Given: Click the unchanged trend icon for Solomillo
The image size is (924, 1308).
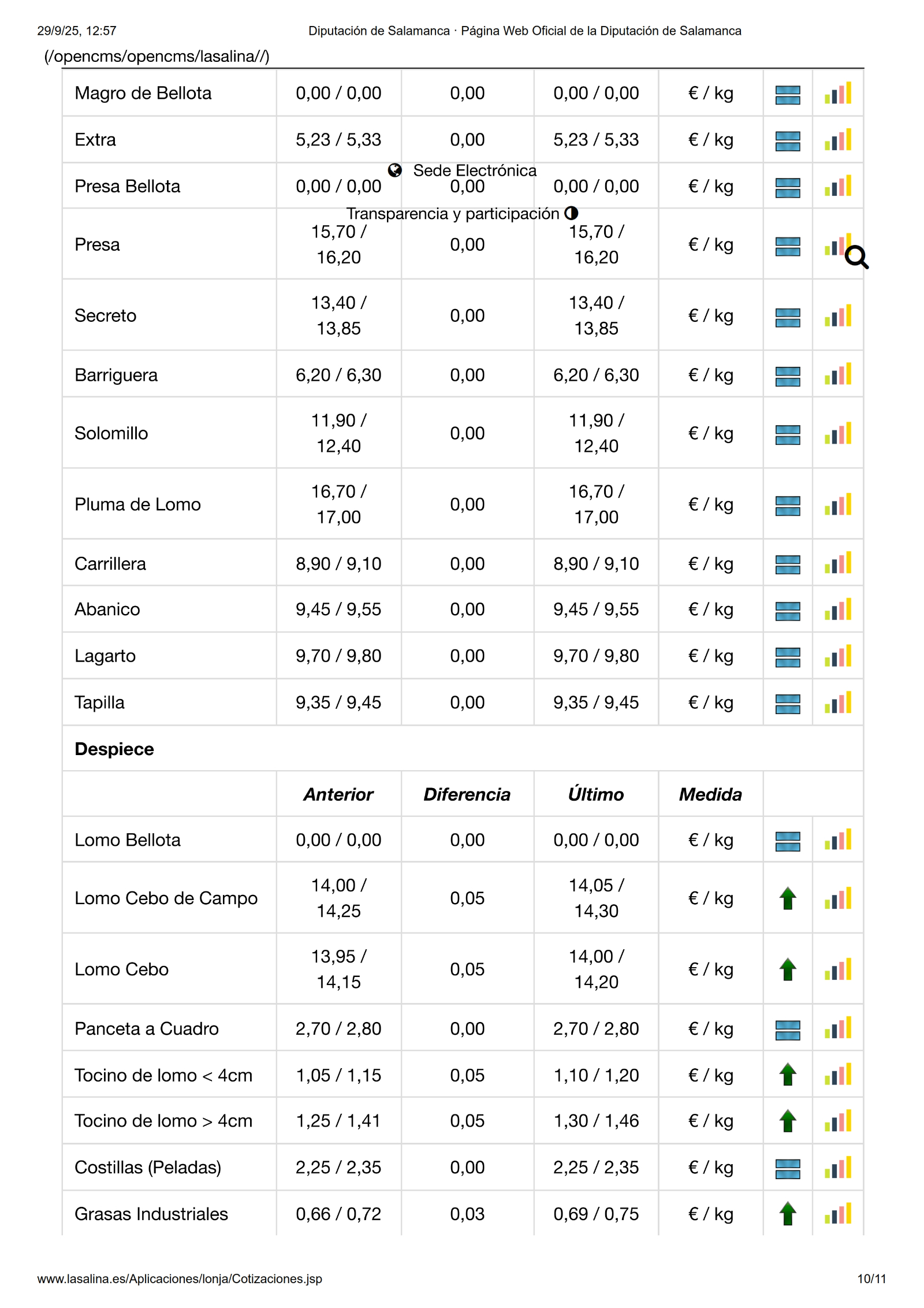Looking at the screenshot, I should [788, 434].
